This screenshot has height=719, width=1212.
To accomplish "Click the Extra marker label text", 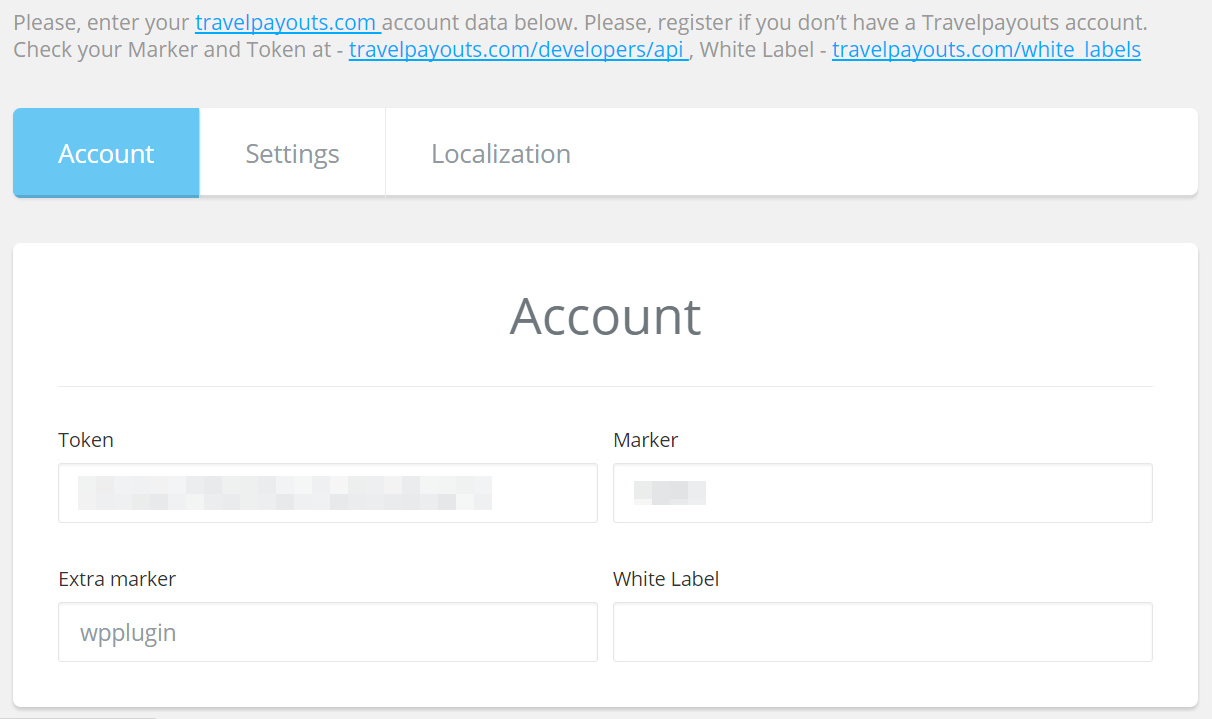I will 117,579.
